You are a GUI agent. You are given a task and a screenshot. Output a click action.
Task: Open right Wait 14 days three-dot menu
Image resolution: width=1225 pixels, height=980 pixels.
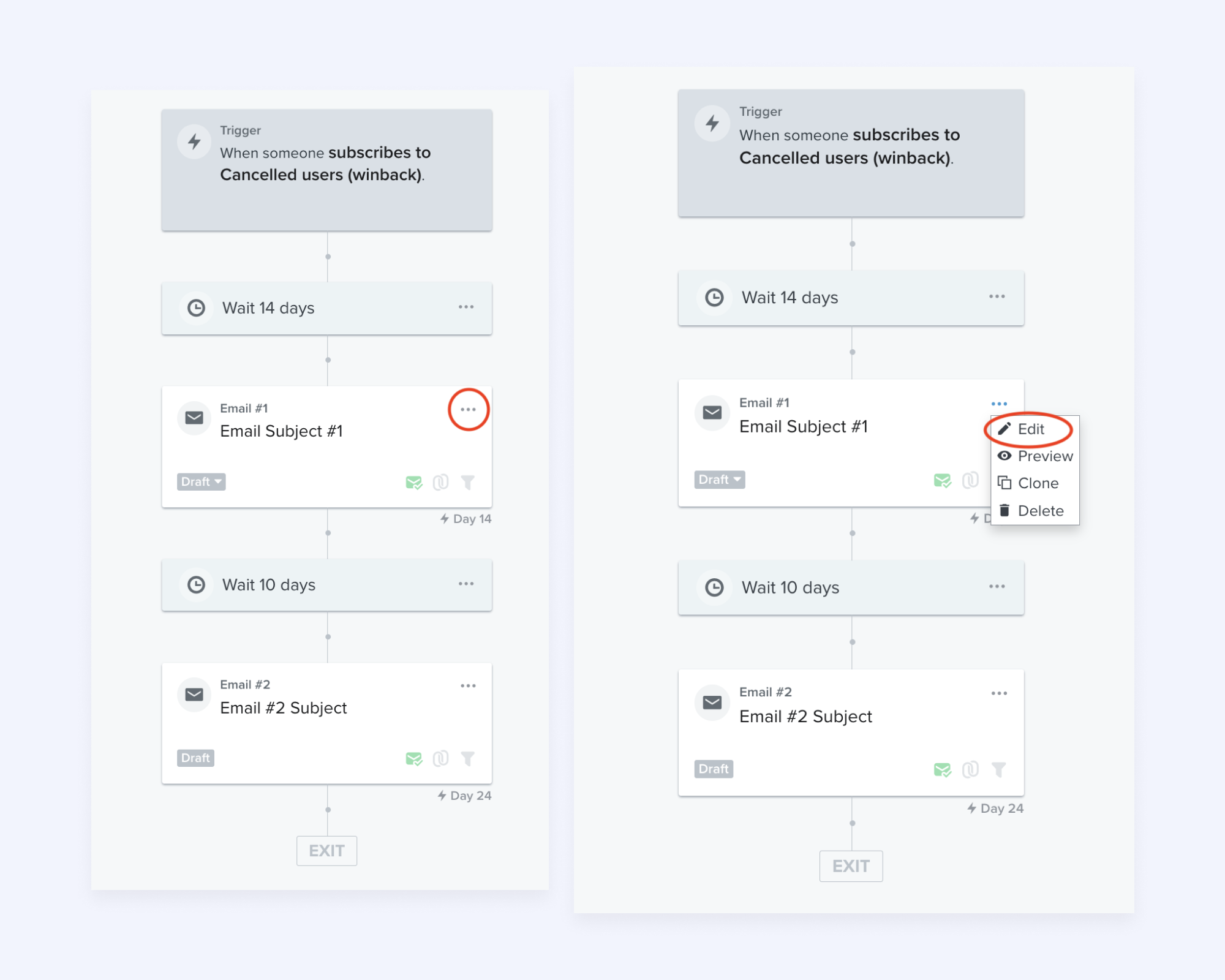[997, 296]
